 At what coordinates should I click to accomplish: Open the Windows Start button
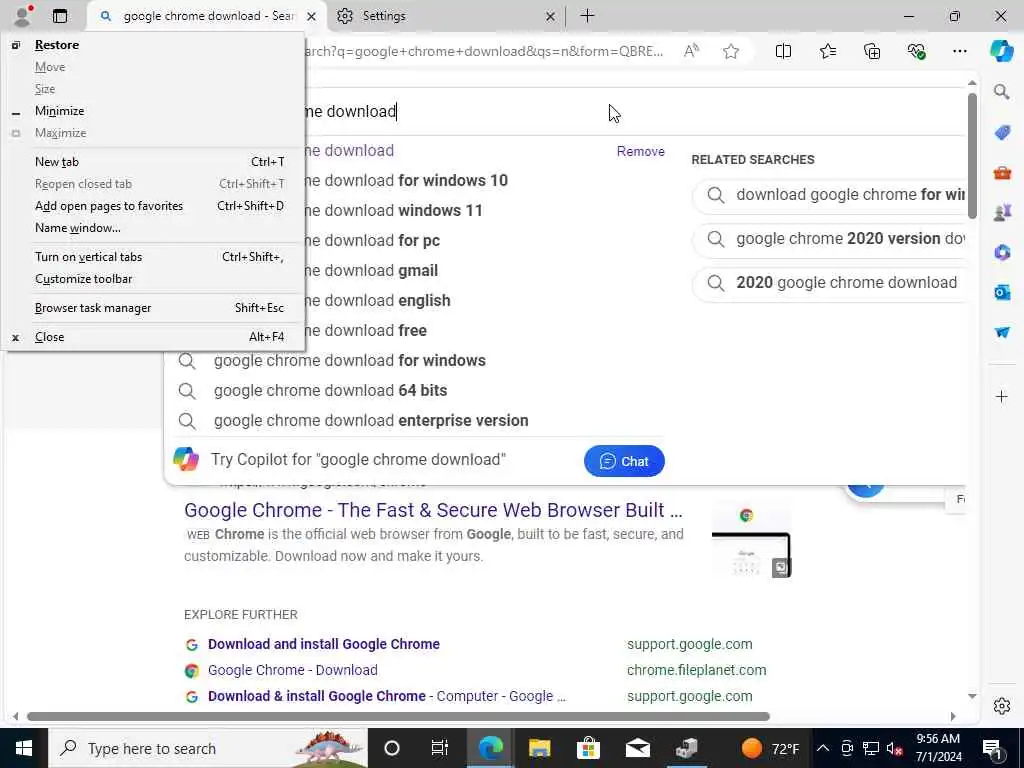coord(24,748)
